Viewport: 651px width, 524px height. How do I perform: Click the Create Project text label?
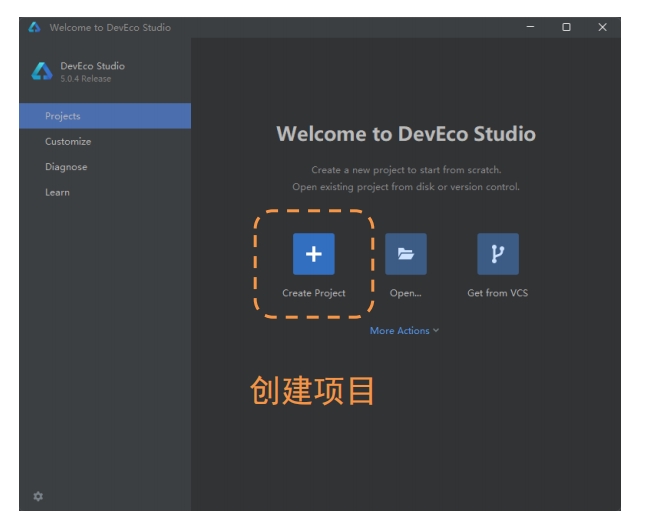tap(313, 293)
